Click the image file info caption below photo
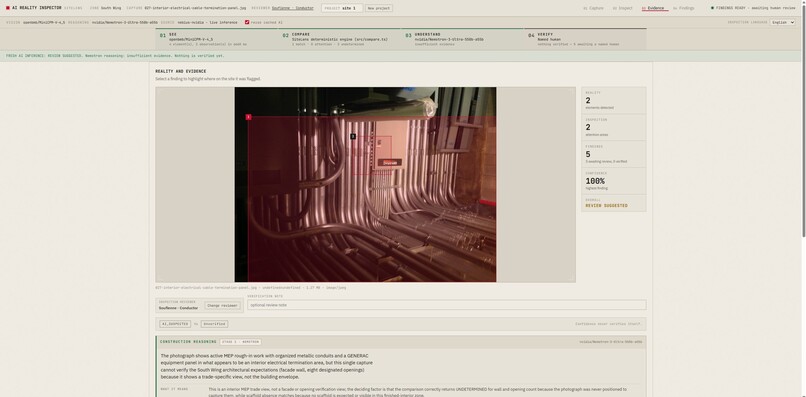 coord(251,288)
